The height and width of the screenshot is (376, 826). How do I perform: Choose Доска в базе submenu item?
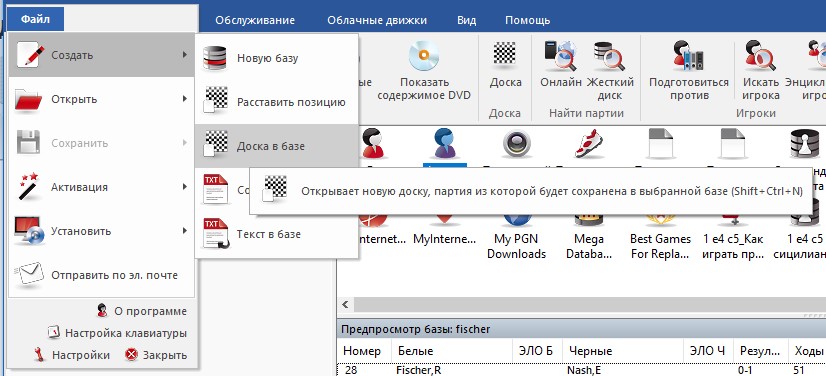[277, 146]
